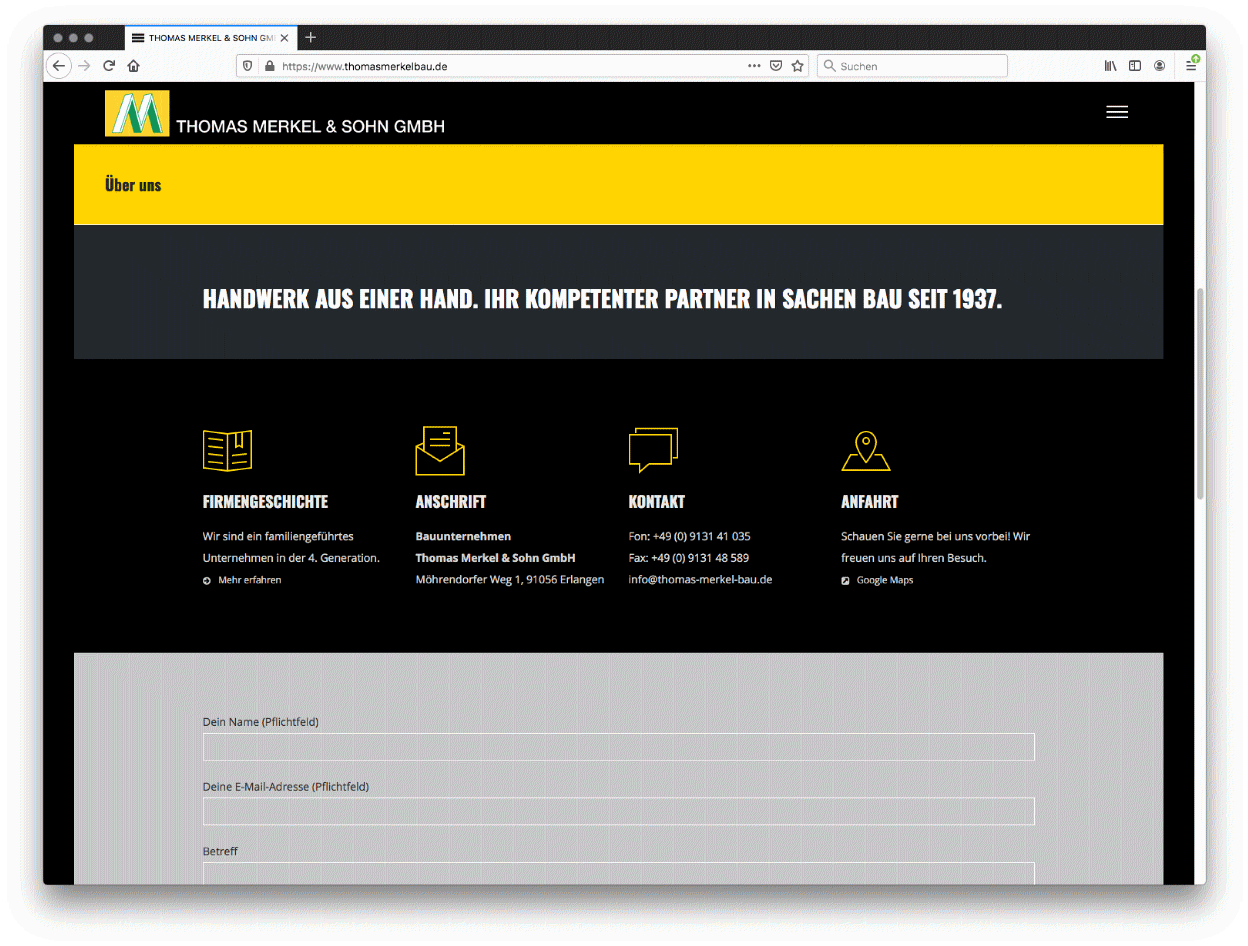Click the Über uns yellow banner title

(133, 185)
